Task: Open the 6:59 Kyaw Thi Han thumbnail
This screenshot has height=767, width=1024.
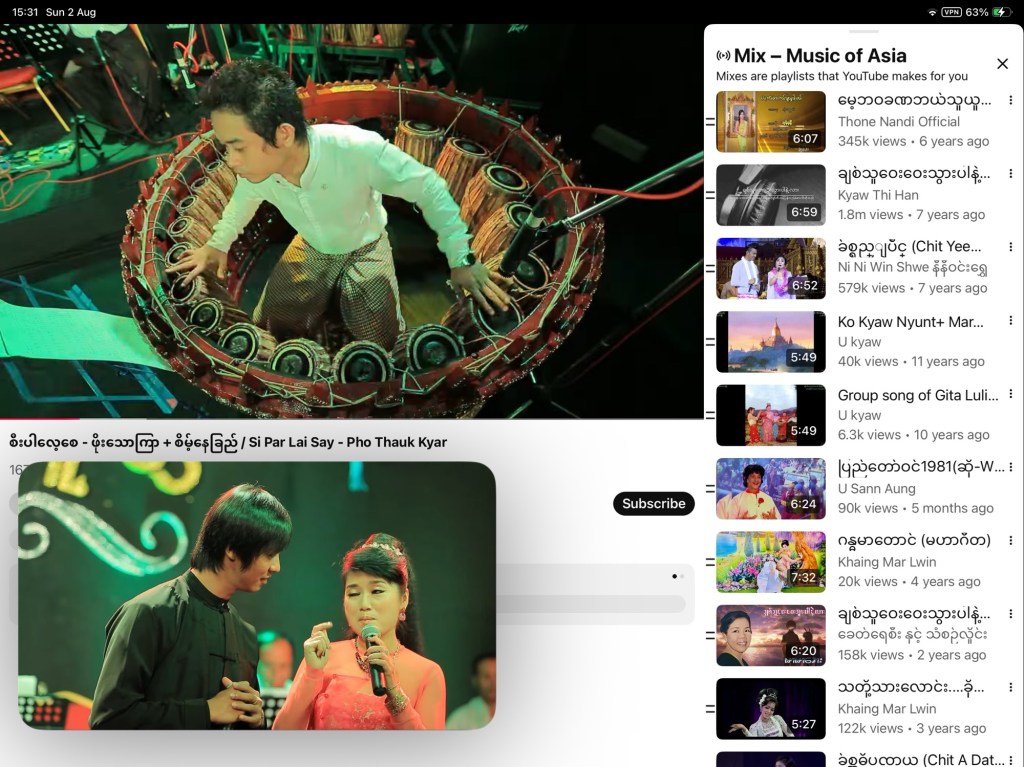Action: point(771,195)
